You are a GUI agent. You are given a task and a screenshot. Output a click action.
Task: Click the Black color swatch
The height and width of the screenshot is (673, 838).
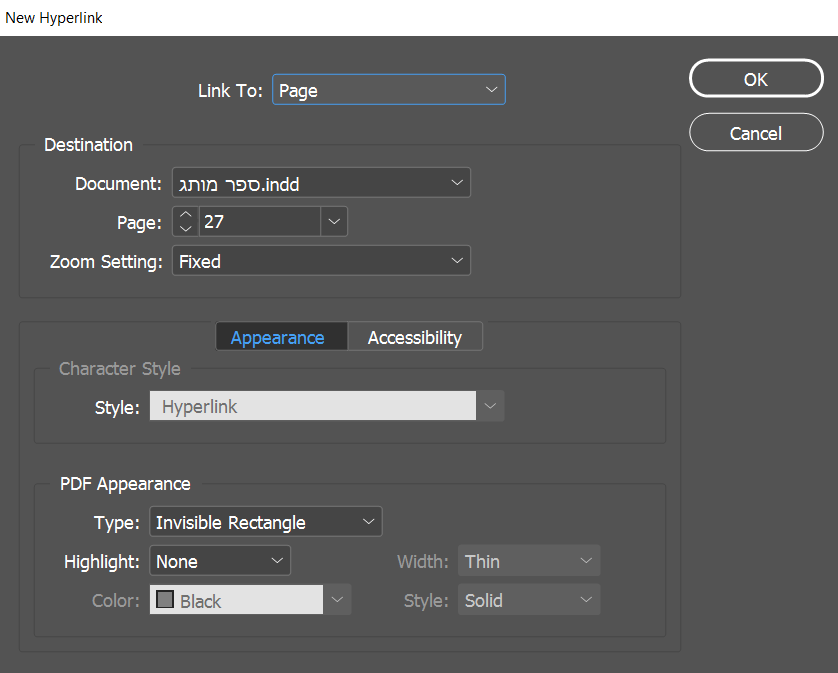click(x=164, y=600)
